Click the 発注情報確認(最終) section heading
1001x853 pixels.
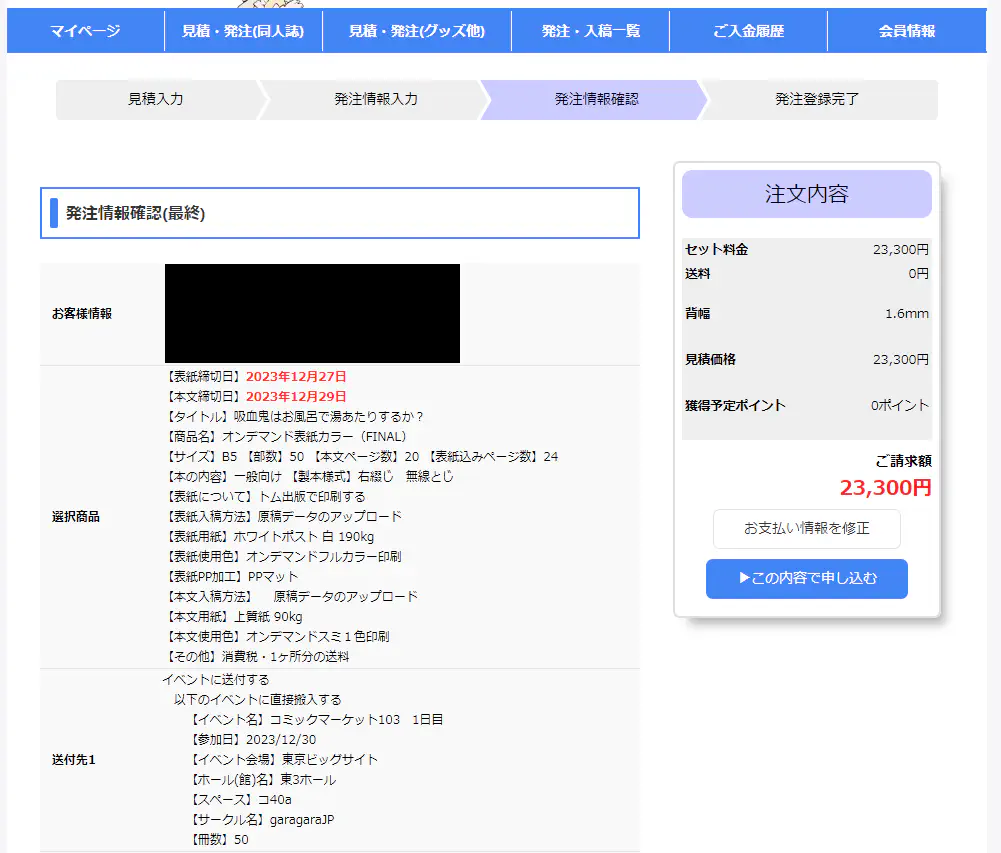136,213
